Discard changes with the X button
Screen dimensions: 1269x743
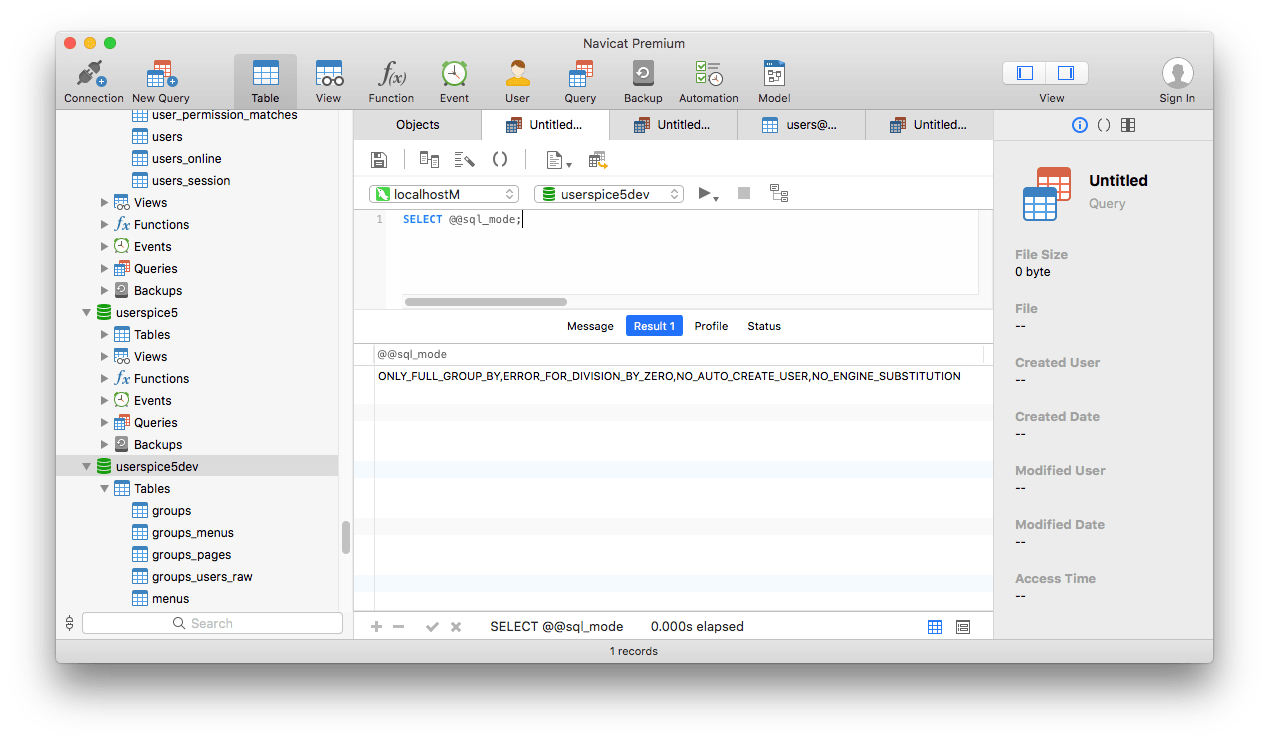[x=456, y=627]
